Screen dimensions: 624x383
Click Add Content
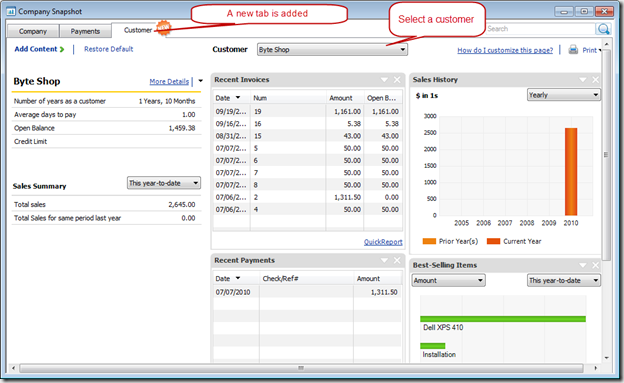36,49
